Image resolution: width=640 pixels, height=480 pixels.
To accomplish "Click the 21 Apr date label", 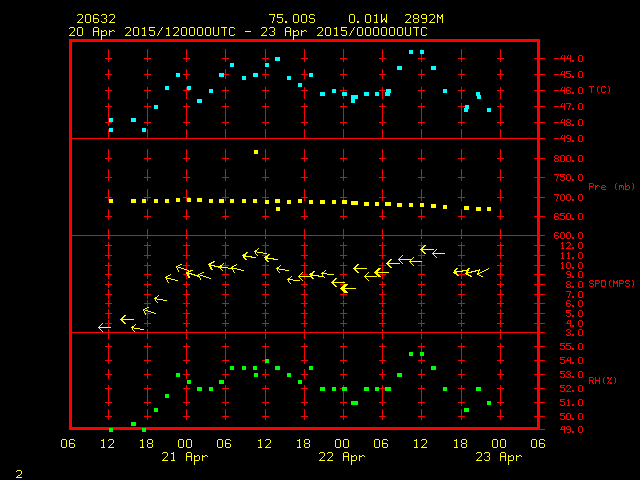I will pyautogui.click(x=184, y=457).
